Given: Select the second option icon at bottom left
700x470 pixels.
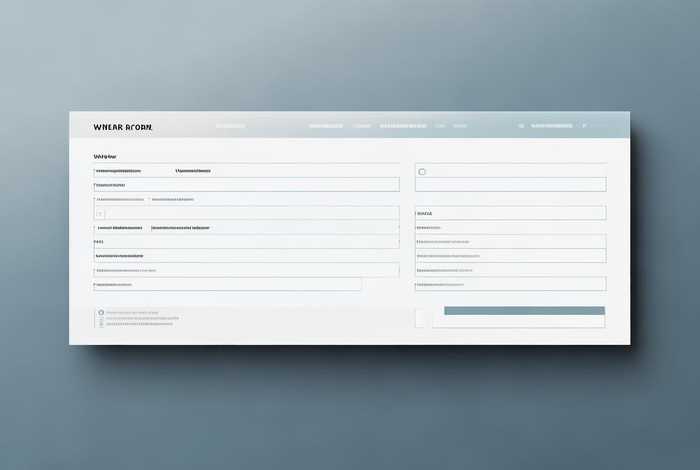Looking at the screenshot, I should pos(101,319).
